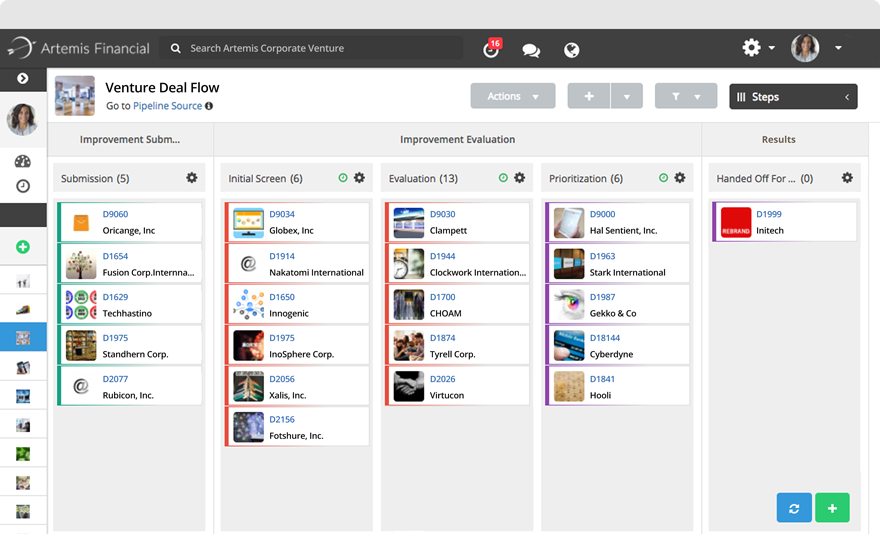
Task: Open deal D2156 Fotshure, Inc.
Action: 297,427
